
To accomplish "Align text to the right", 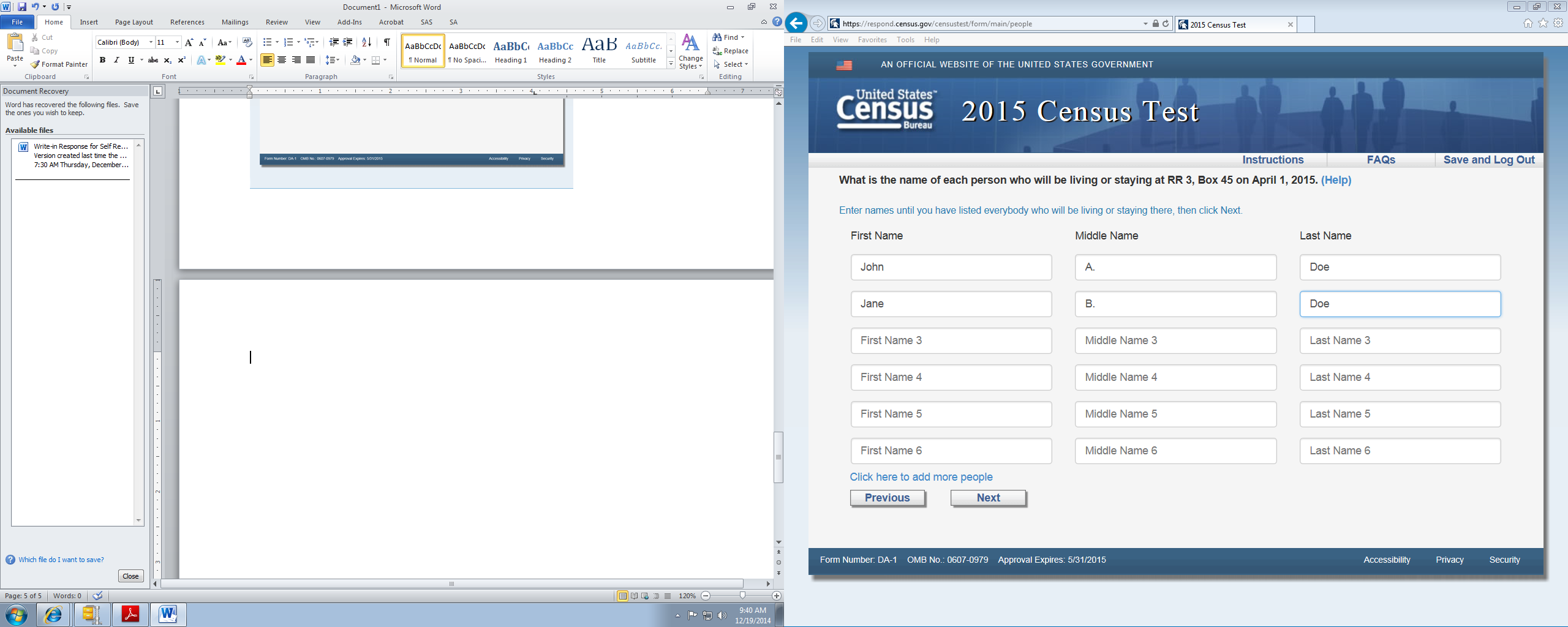I will [x=296, y=60].
